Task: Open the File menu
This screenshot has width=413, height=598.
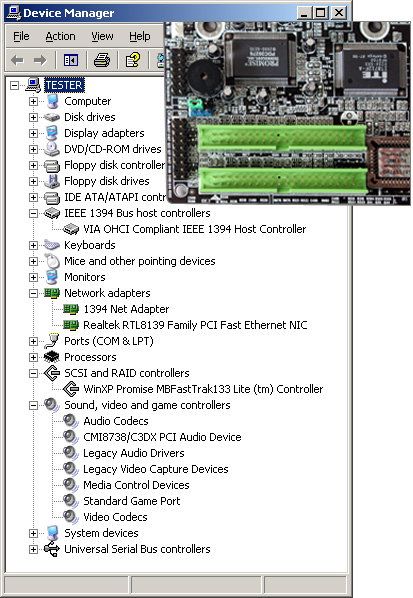Action: 21,36
